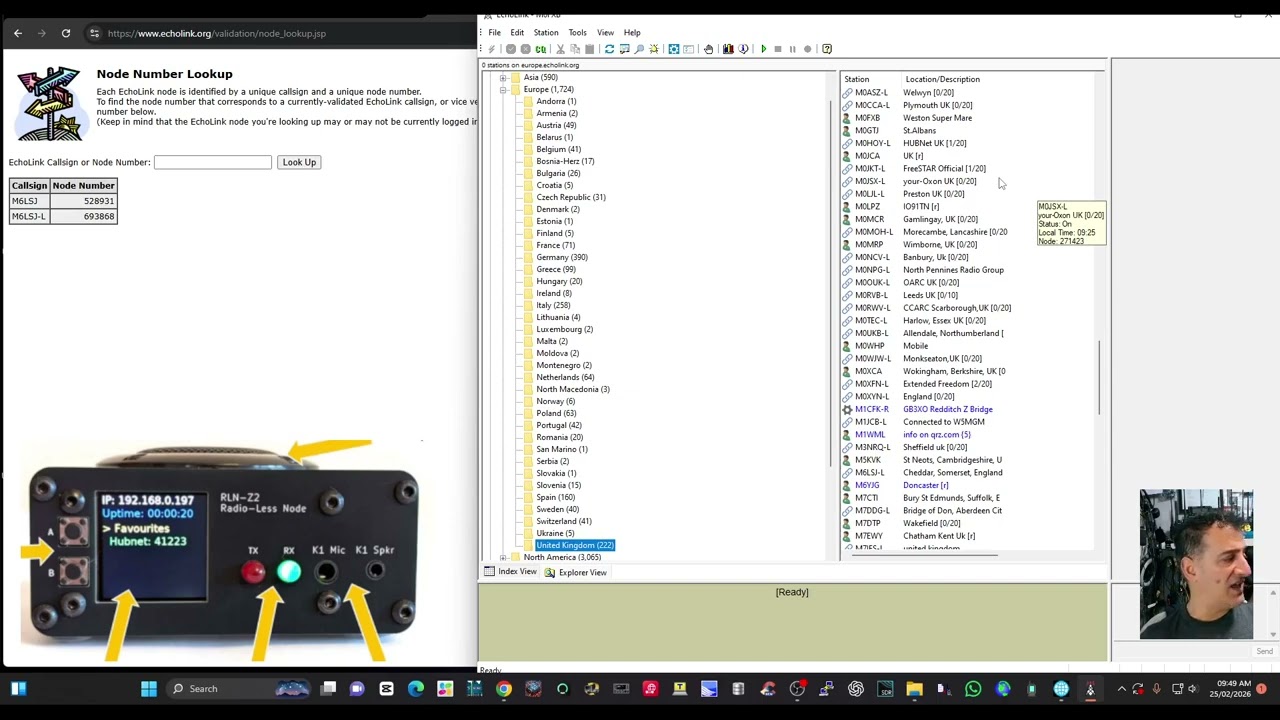Click the Cut scissors toolbar icon
Screen dimensions: 1280x720
pos(561,49)
